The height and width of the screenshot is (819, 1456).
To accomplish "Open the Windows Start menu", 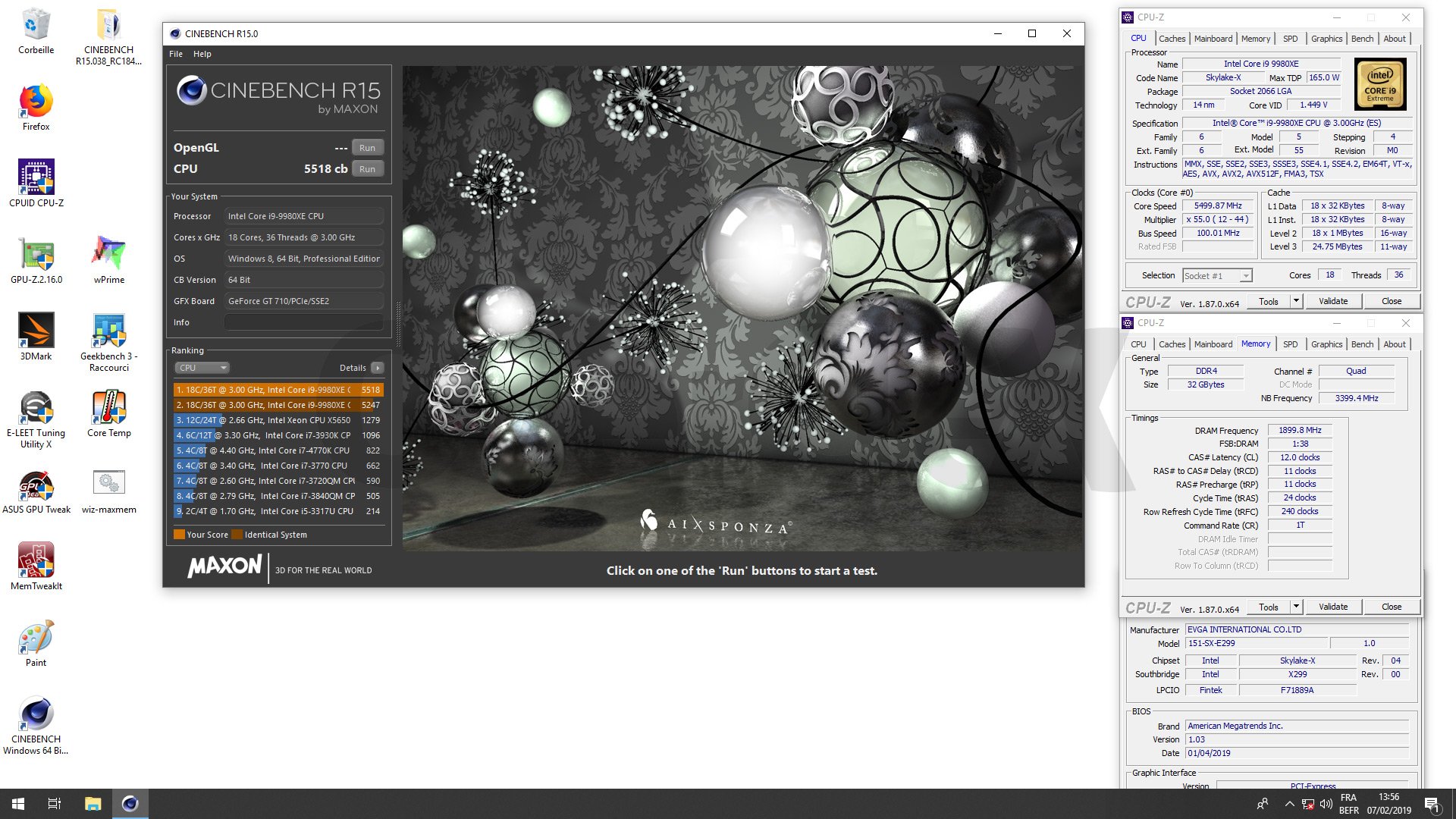I will pyautogui.click(x=18, y=804).
